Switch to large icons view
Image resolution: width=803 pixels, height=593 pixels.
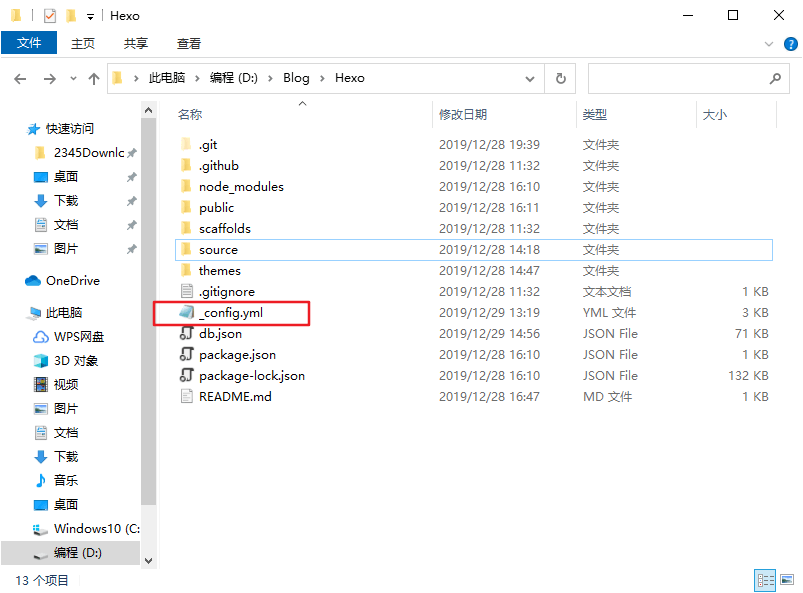tap(787, 580)
